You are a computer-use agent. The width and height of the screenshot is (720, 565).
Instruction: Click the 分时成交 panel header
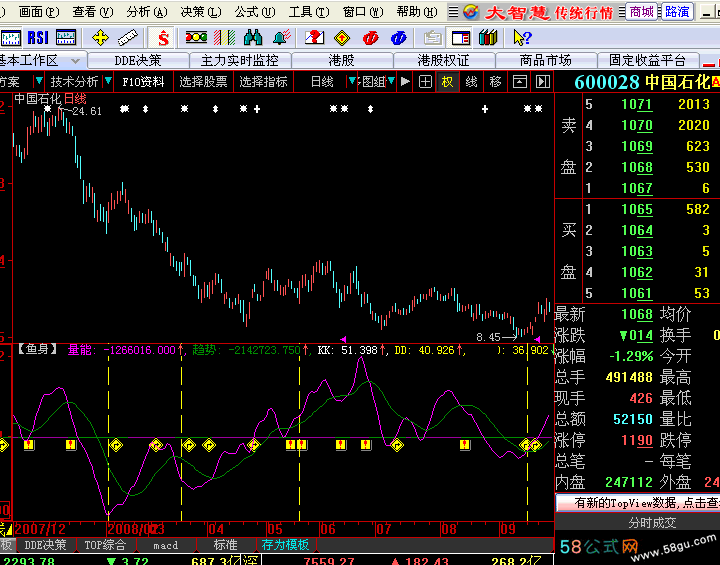(652, 523)
